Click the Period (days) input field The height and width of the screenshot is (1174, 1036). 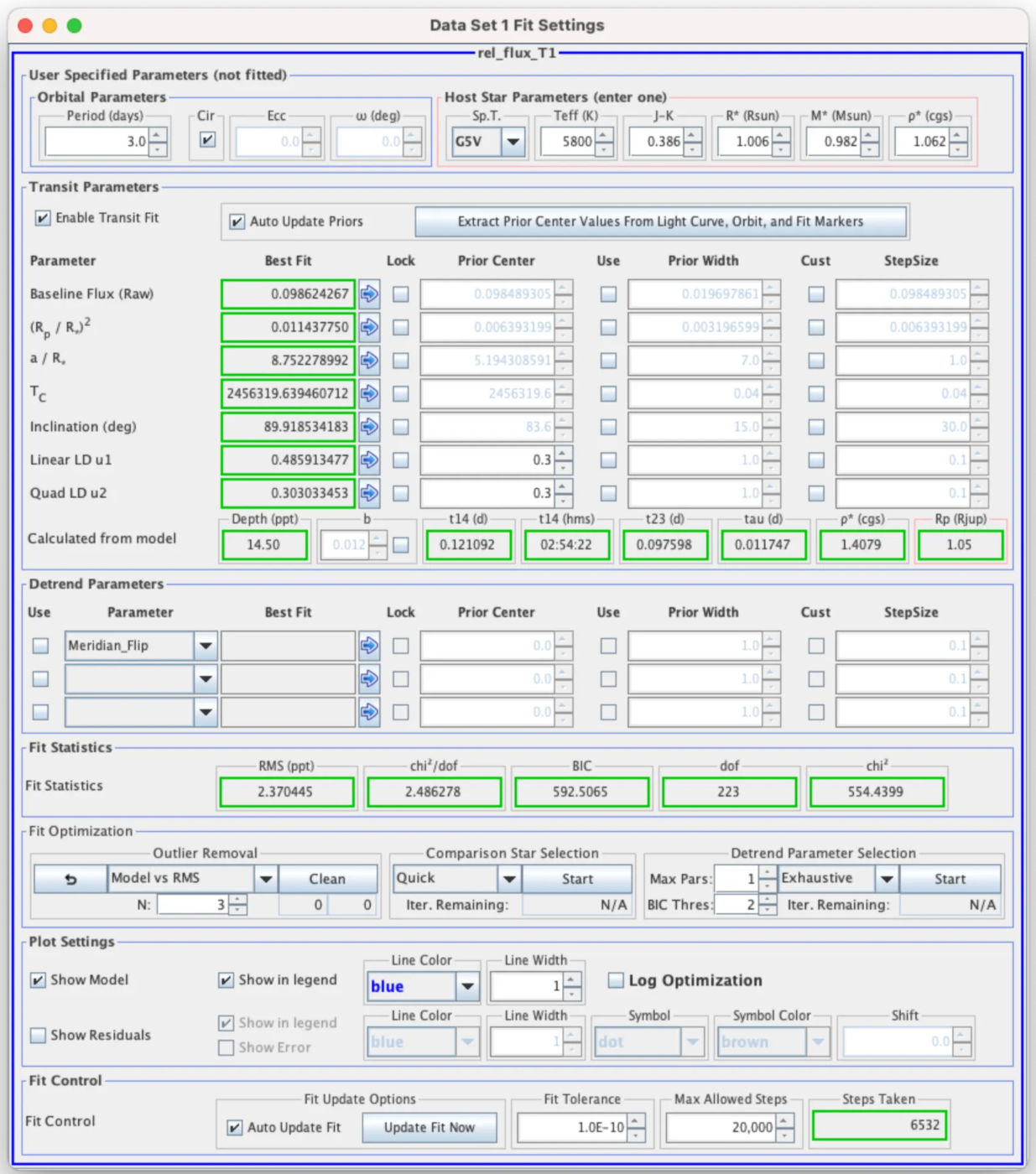(x=96, y=142)
